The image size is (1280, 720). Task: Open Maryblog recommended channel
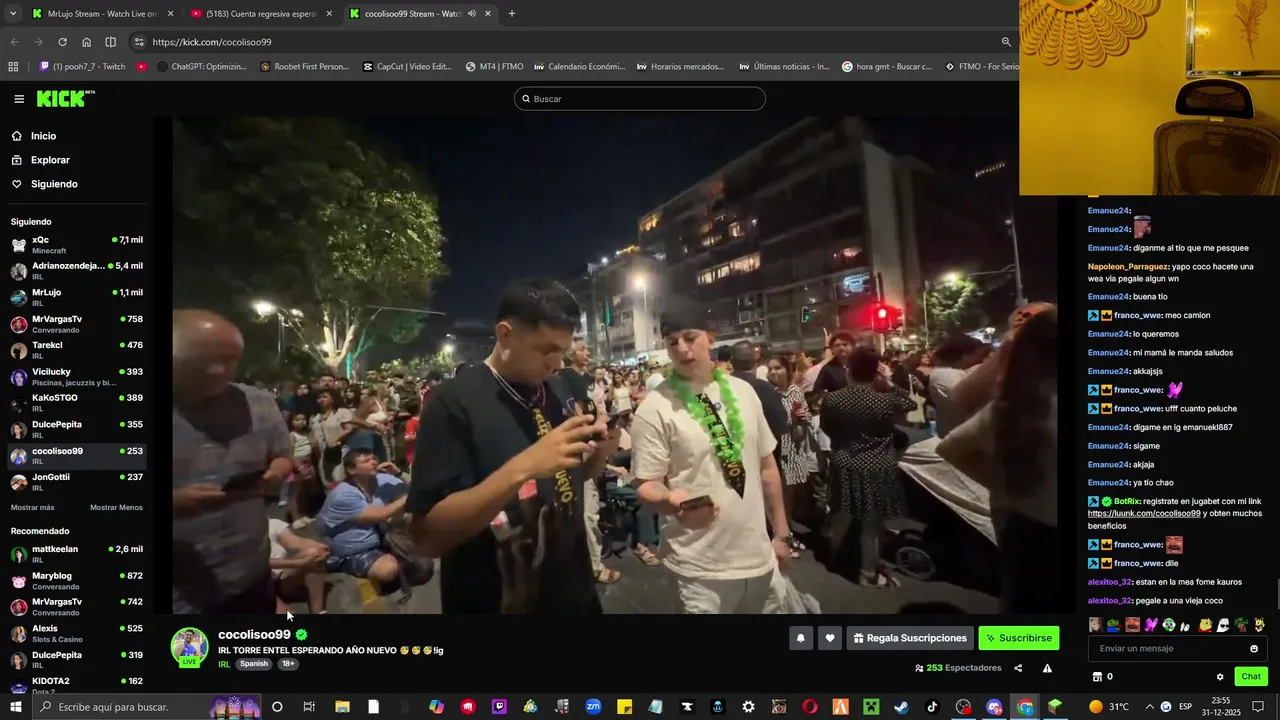point(76,581)
